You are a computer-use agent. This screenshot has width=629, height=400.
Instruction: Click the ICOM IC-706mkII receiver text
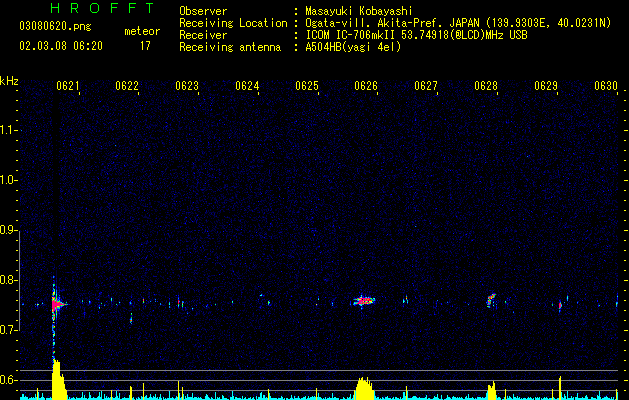416,35
